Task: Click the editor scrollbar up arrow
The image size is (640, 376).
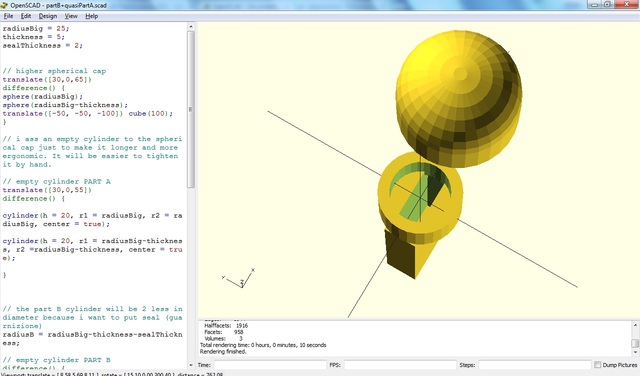Action: 191,27
